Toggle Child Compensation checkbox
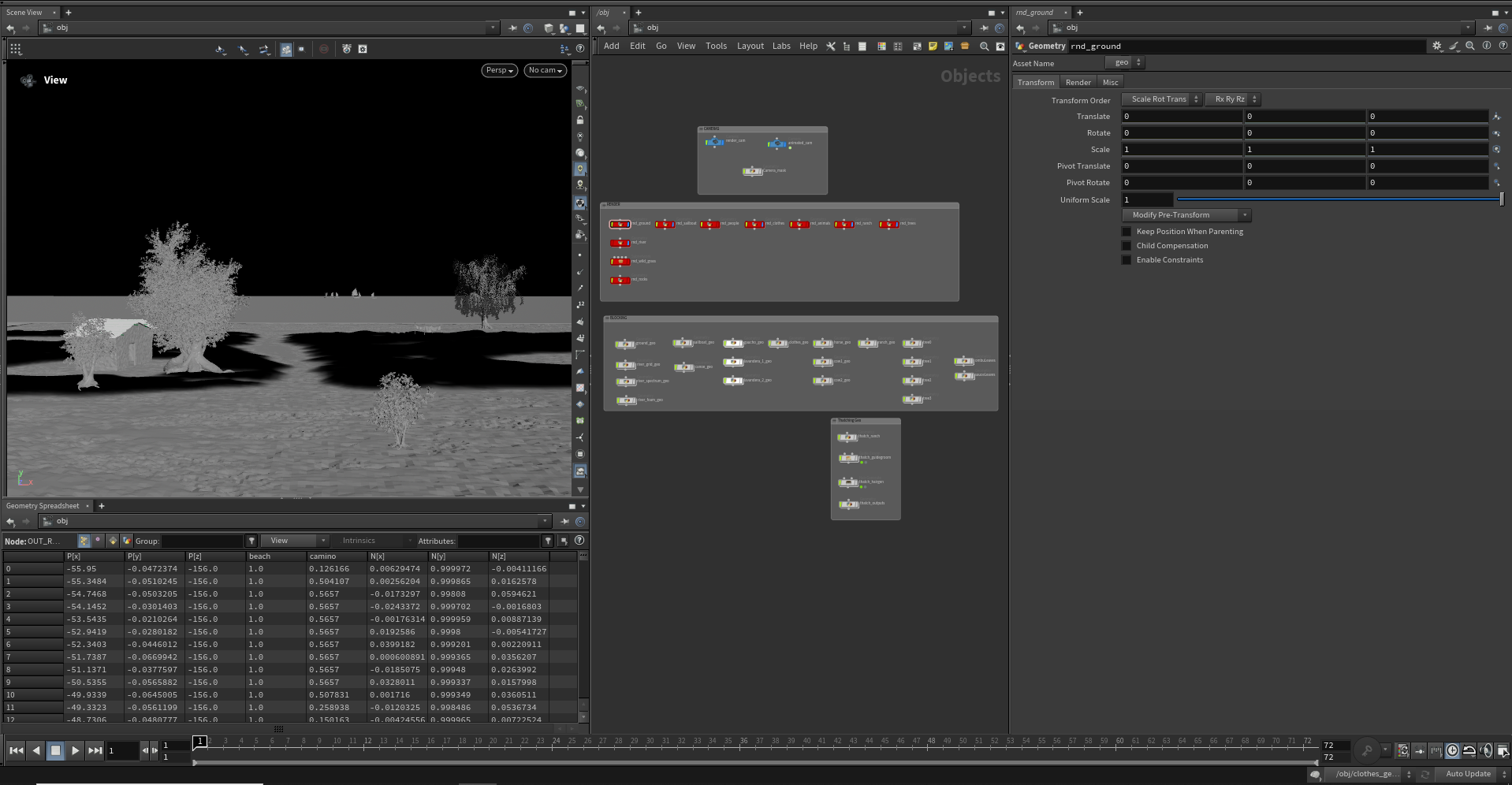This screenshot has width=1512, height=785. click(x=1127, y=246)
